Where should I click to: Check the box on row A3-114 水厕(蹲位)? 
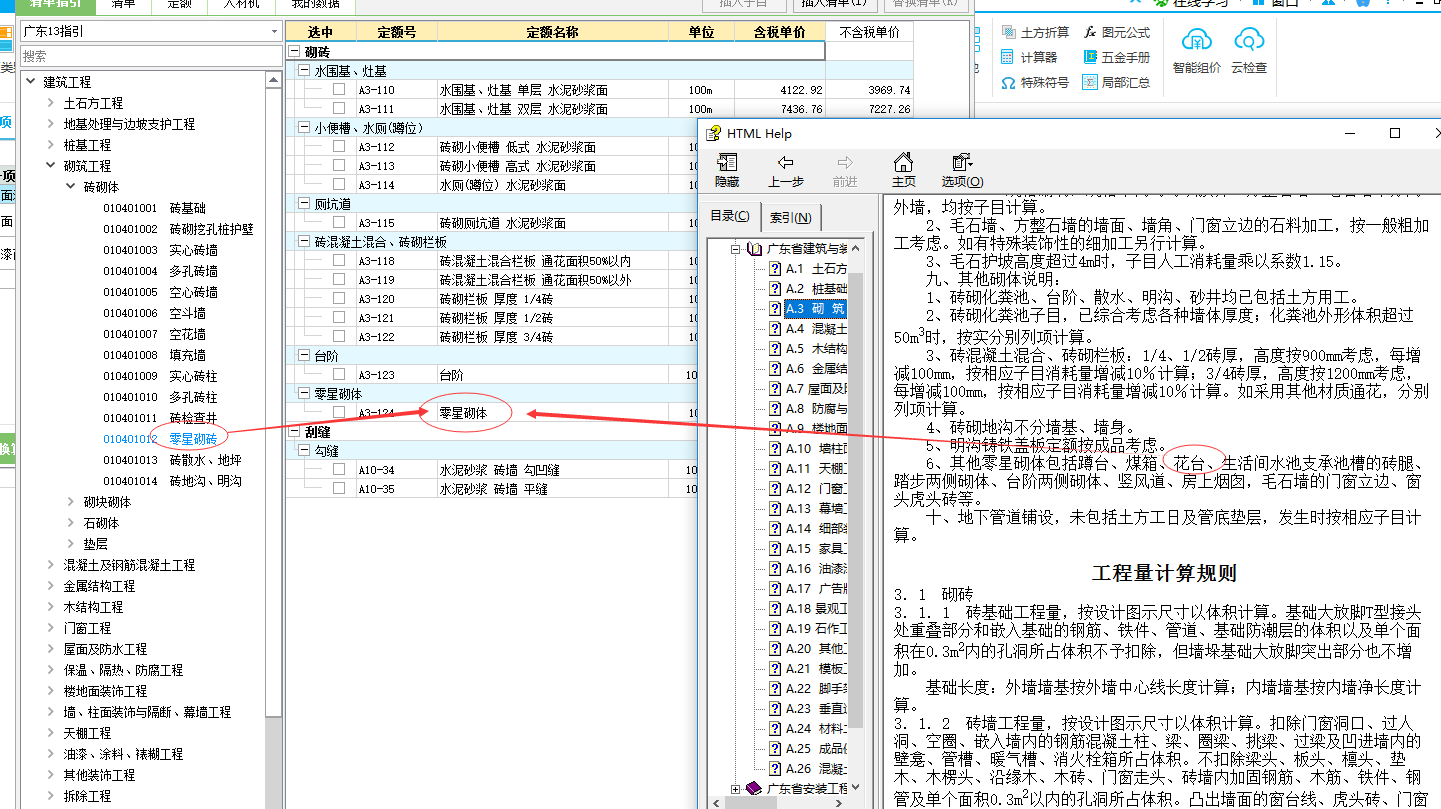(339, 184)
